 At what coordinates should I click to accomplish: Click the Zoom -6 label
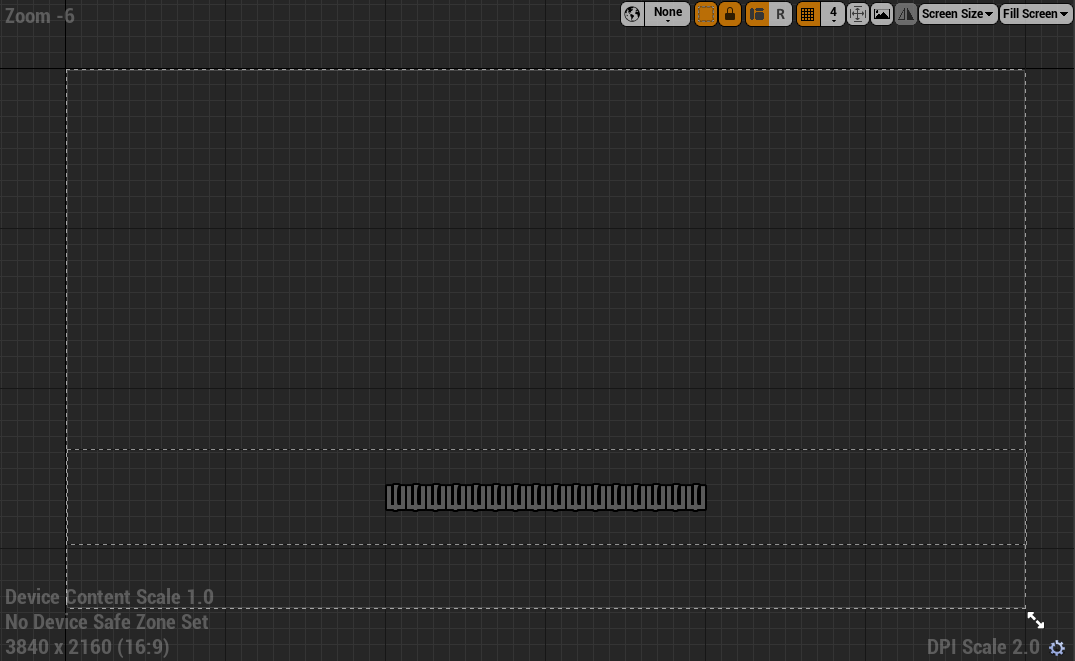click(x=40, y=16)
